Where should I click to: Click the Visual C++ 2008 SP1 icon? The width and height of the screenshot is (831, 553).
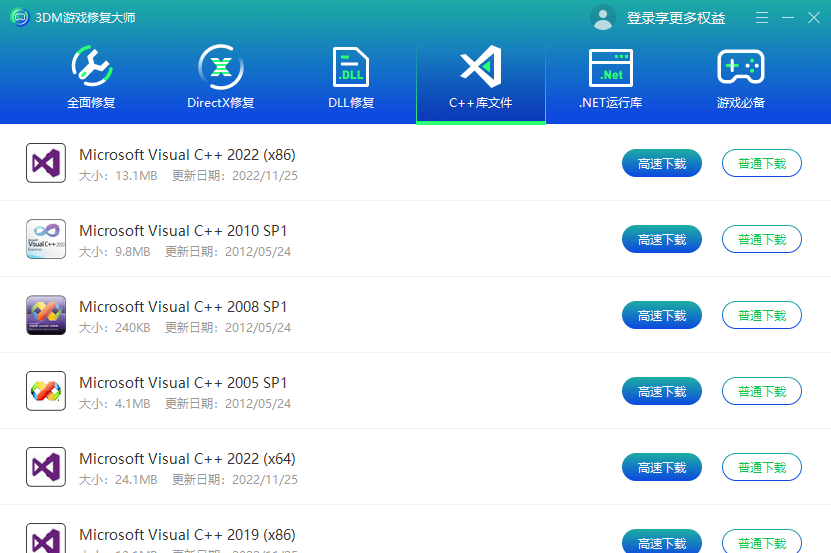tap(46, 315)
